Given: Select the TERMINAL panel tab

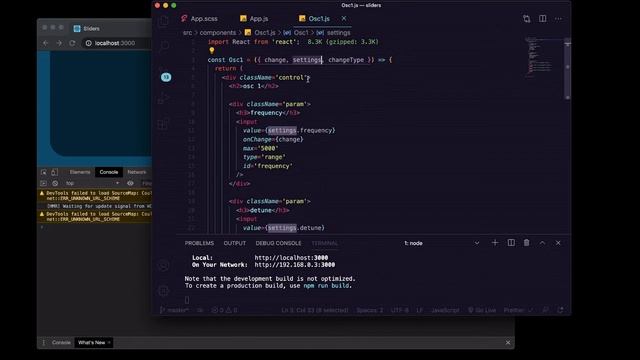Looking at the screenshot, I should [324, 243].
